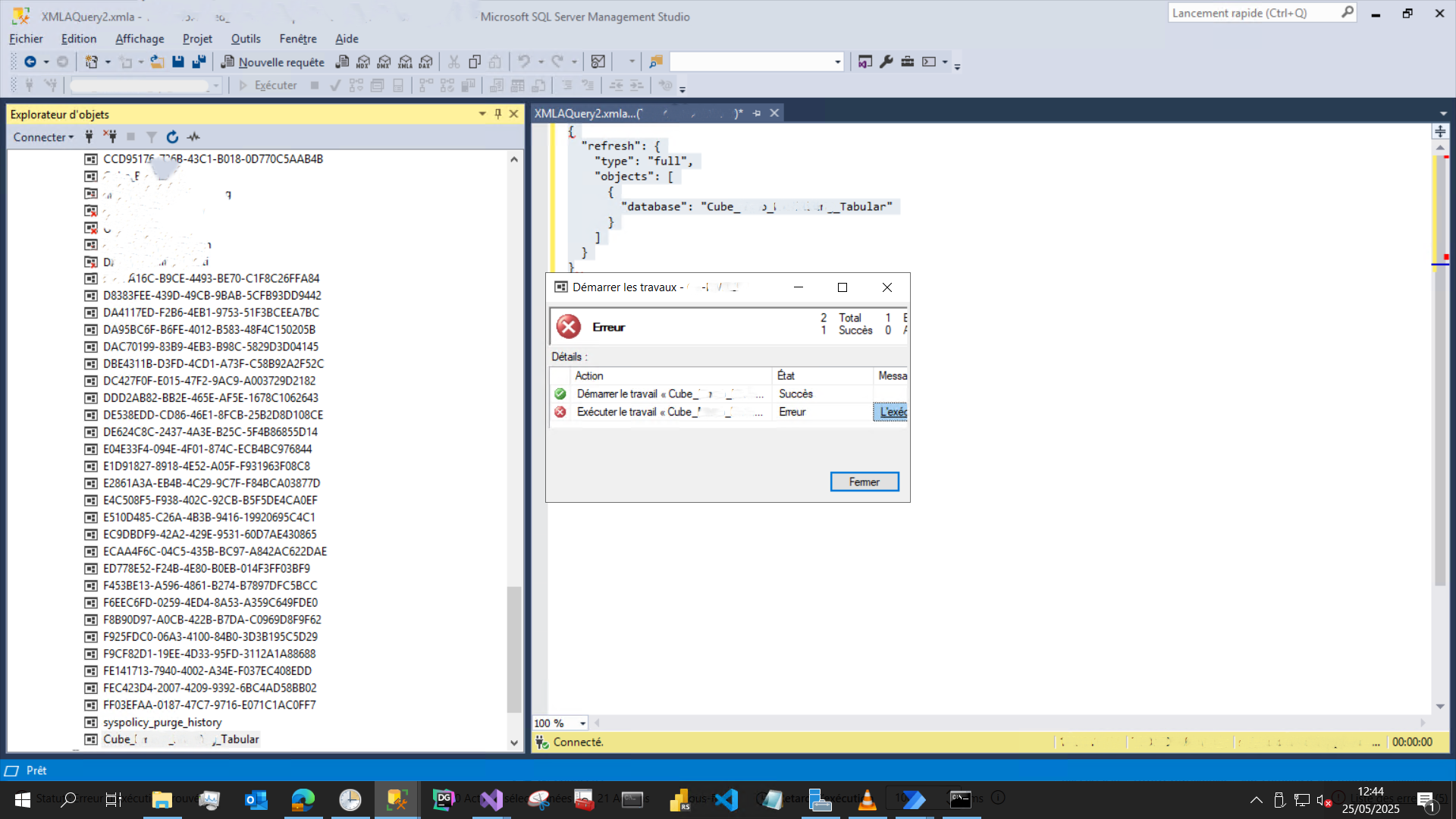The width and height of the screenshot is (1456, 819).
Task: Select job FF03EFAA-0187-47C7-9716-E071C1AC0FF7
Action: tap(209, 705)
